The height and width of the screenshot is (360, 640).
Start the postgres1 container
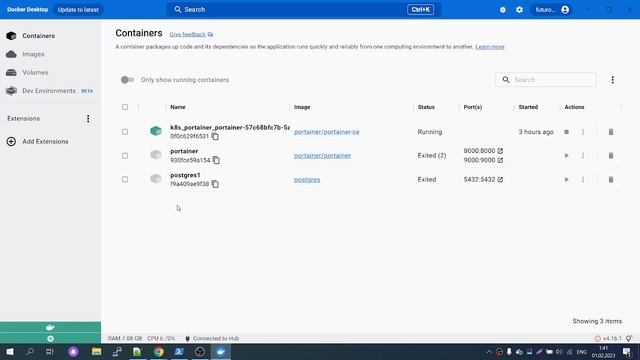pos(567,180)
